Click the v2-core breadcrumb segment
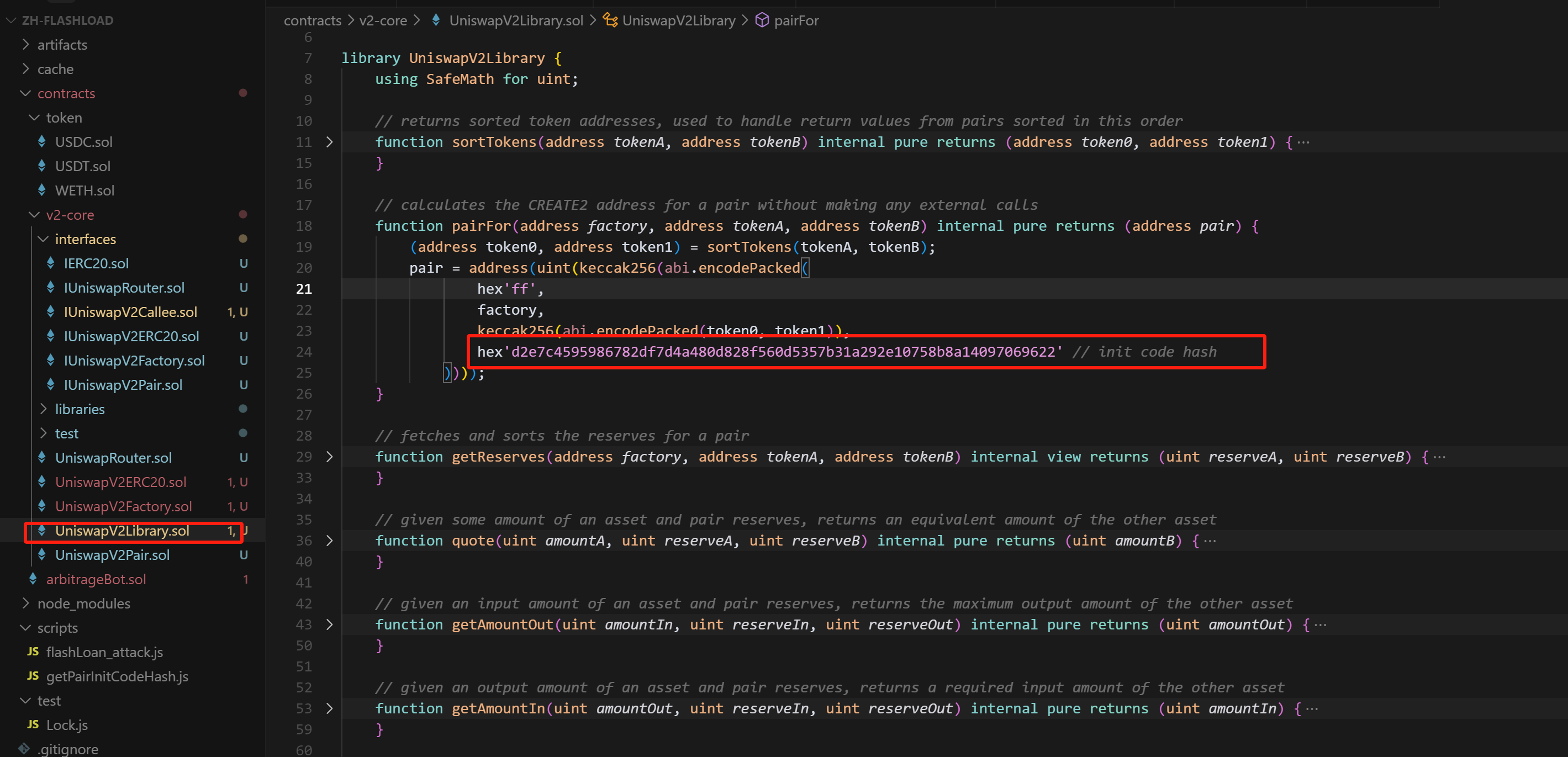The height and width of the screenshot is (757, 1568). 383,20
